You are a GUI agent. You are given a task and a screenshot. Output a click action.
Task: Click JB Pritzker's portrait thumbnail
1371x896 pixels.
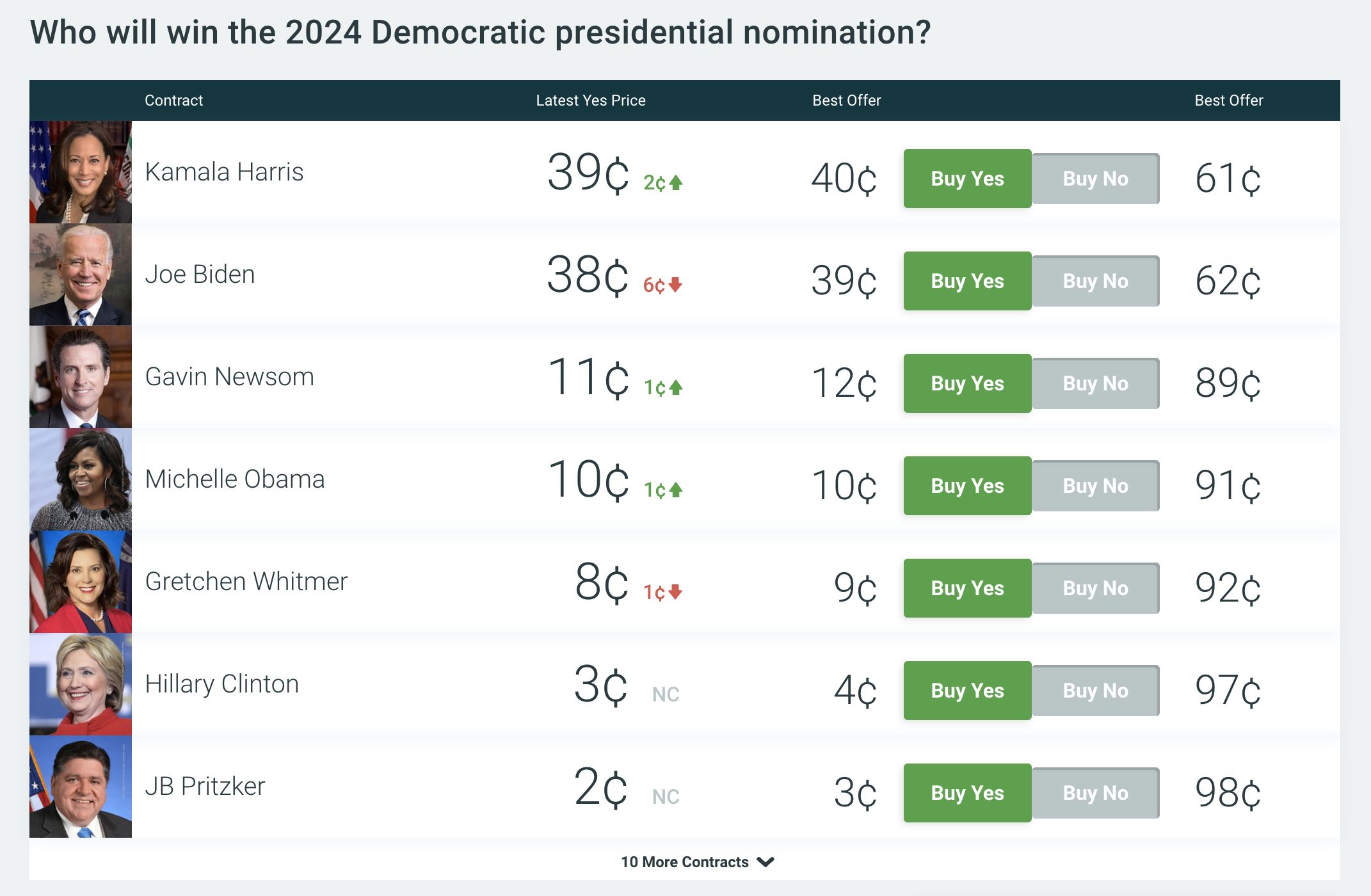81,787
